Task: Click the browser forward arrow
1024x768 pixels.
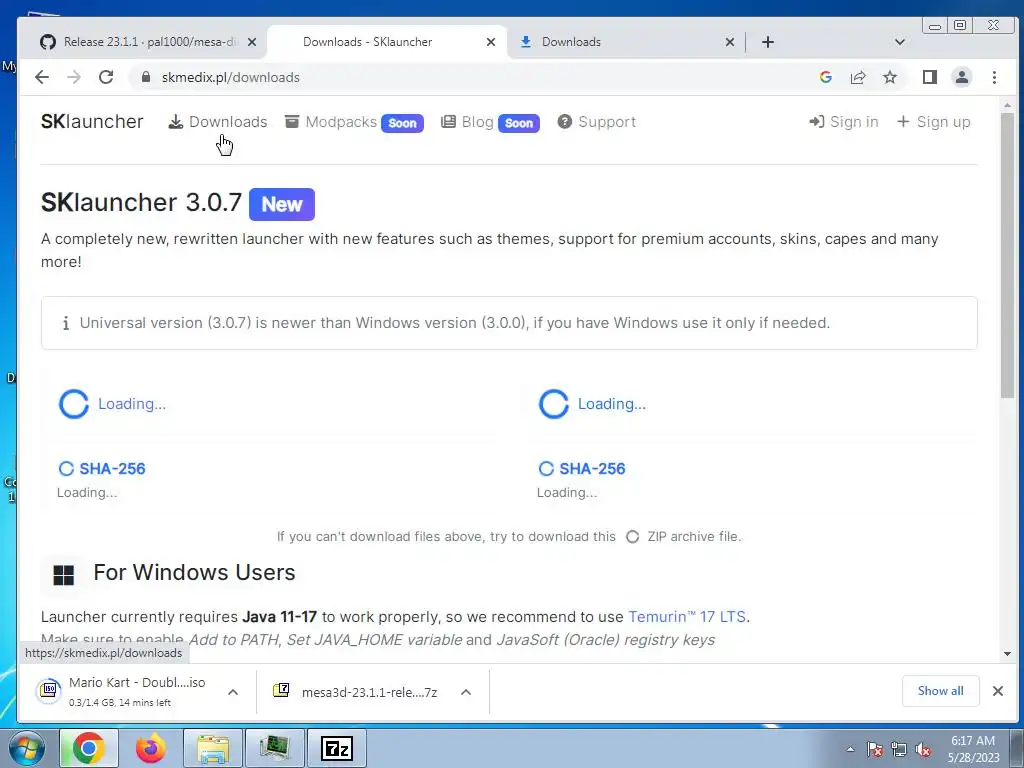Action: coord(74,77)
